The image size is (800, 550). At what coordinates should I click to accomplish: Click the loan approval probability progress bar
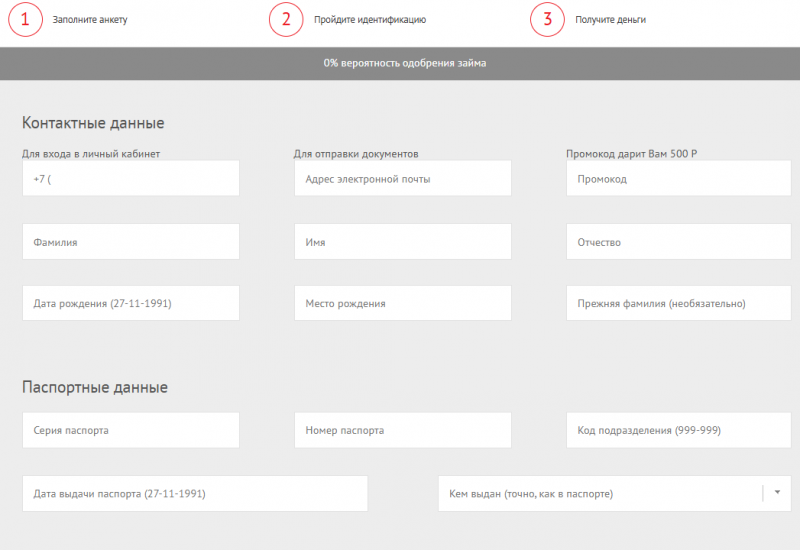[x=400, y=63]
